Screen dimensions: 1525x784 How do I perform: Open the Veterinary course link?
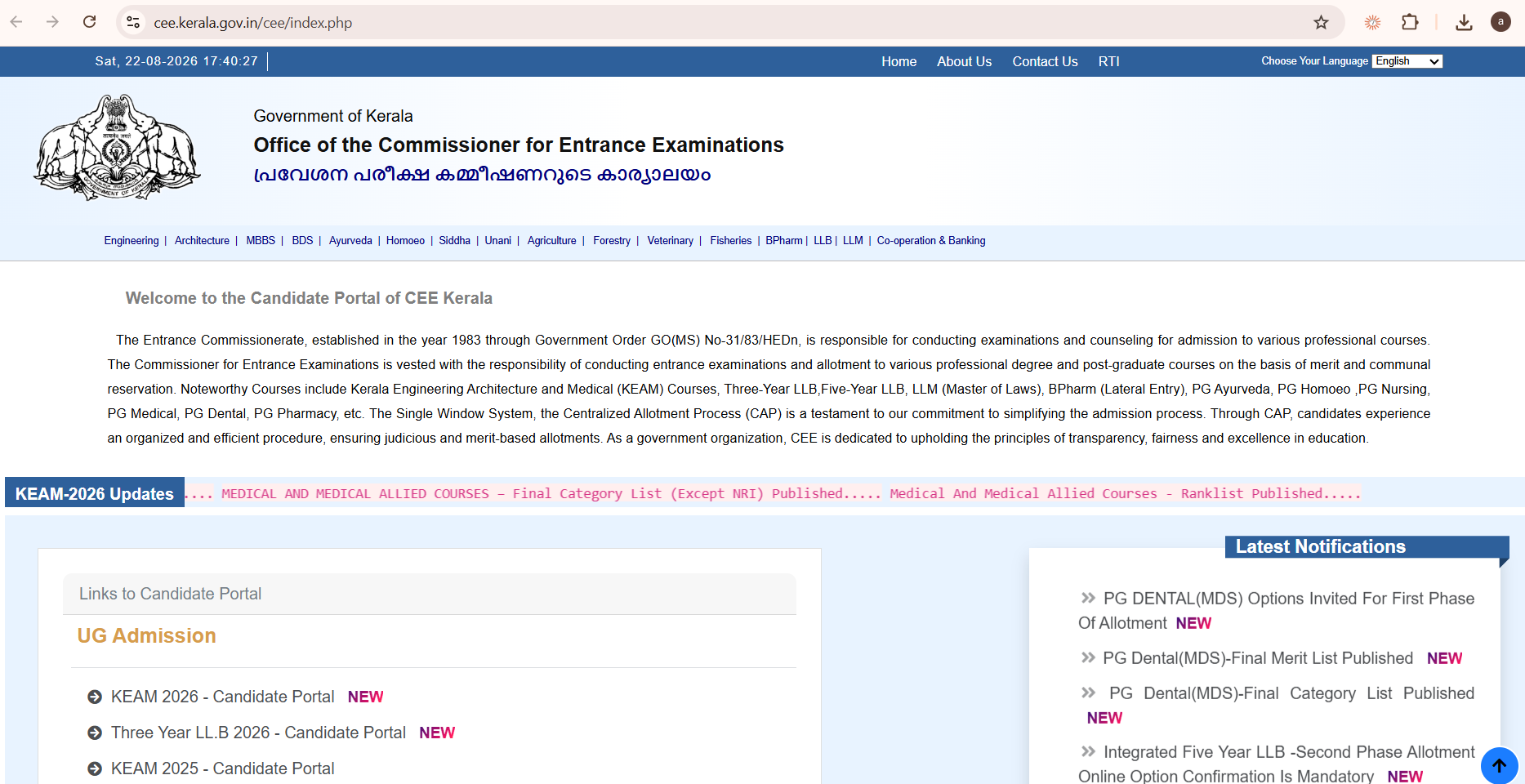[670, 240]
